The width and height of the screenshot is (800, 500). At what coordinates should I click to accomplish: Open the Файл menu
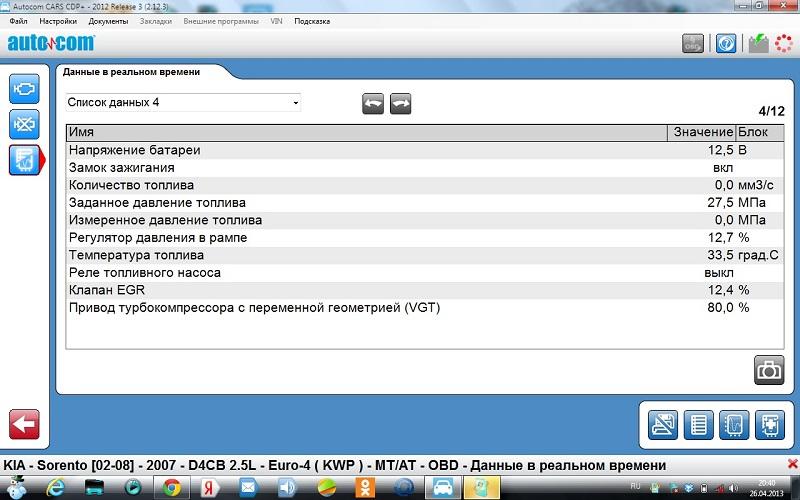point(18,21)
